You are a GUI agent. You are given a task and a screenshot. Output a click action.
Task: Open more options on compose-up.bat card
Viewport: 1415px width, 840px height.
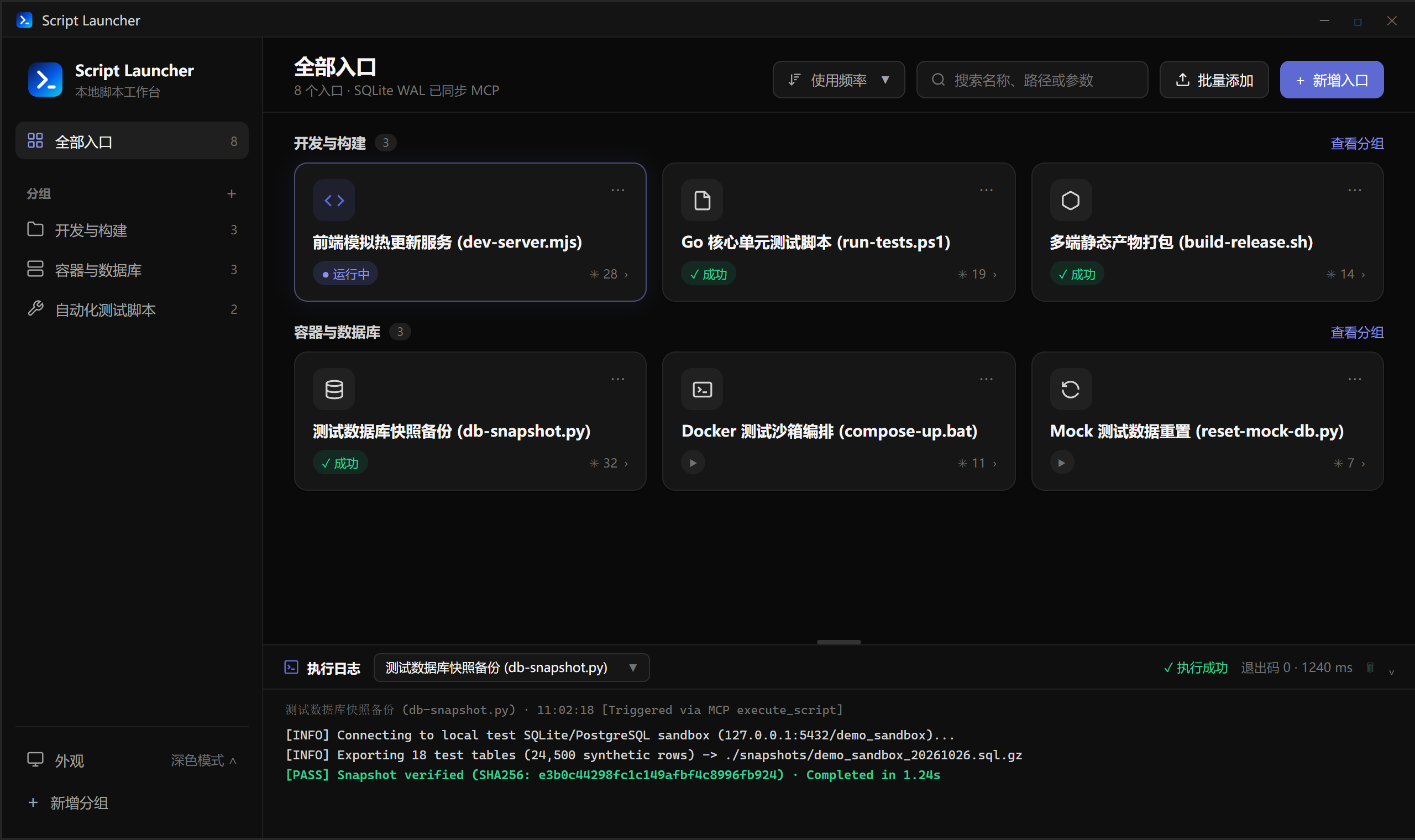pyautogui.click(x=986, y=379)
